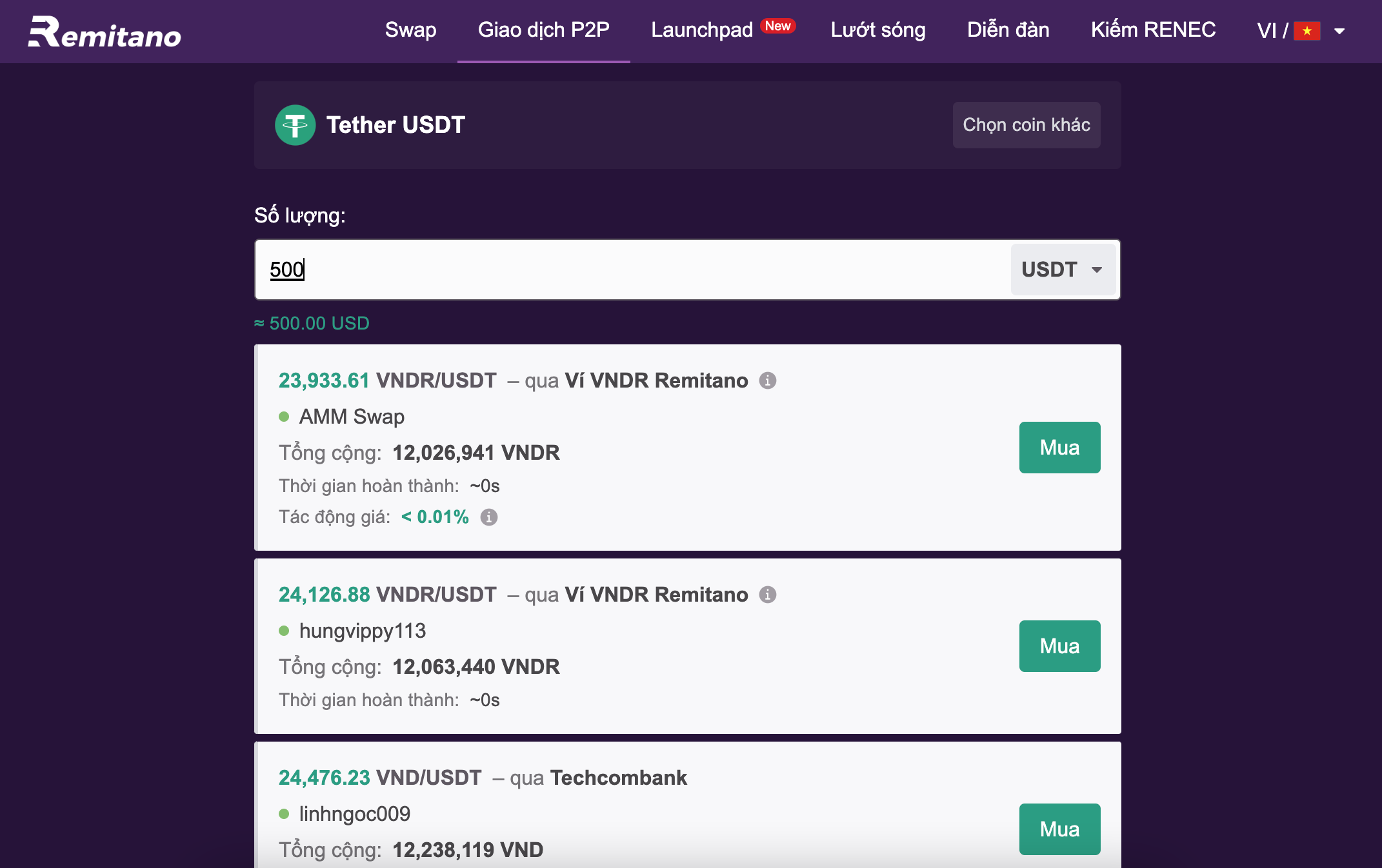The image size is (1382, 868).
Task: Click the red New badge on Launchpad
Action: [x=778, y=26]
